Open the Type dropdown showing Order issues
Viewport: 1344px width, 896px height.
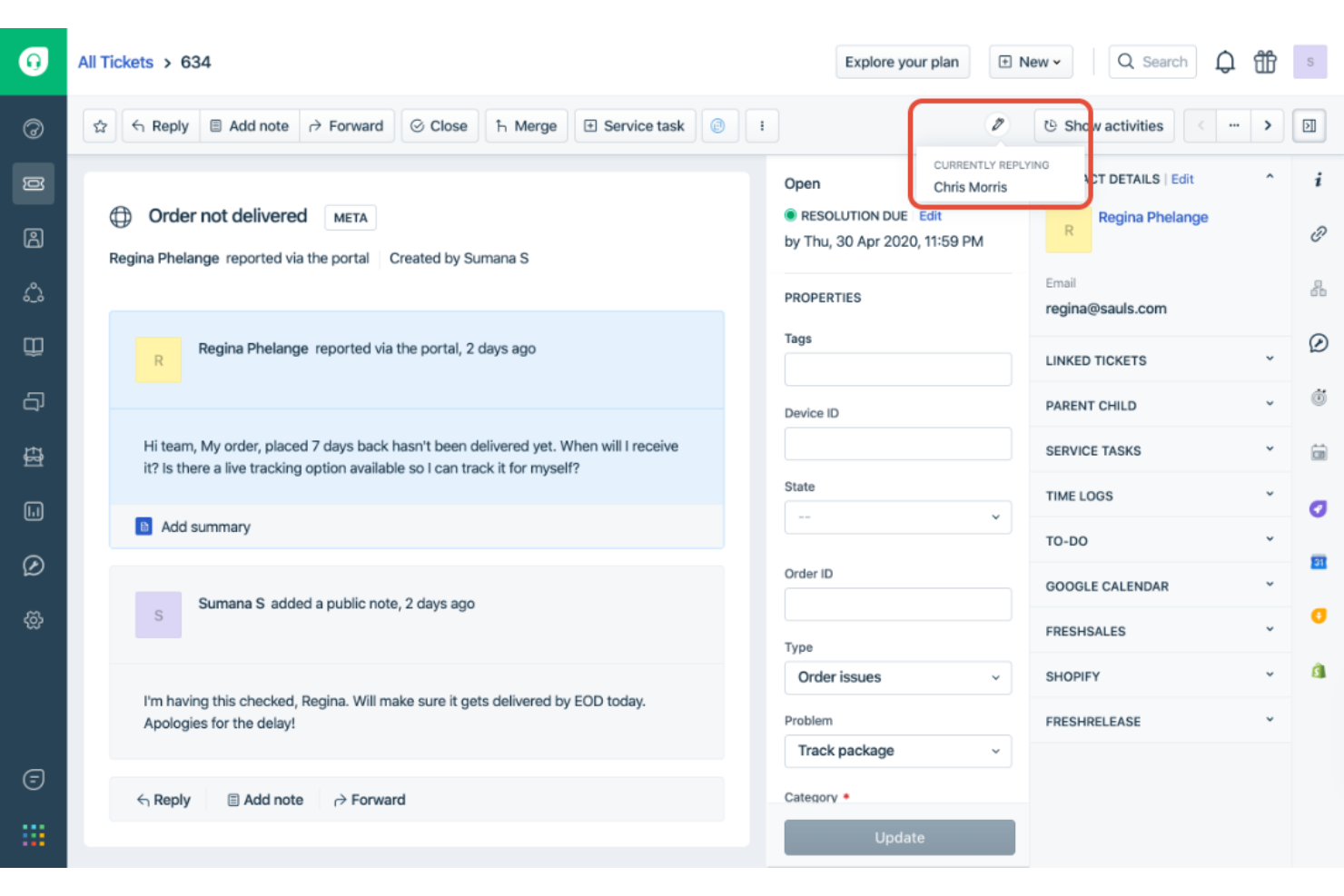[897, 677]
